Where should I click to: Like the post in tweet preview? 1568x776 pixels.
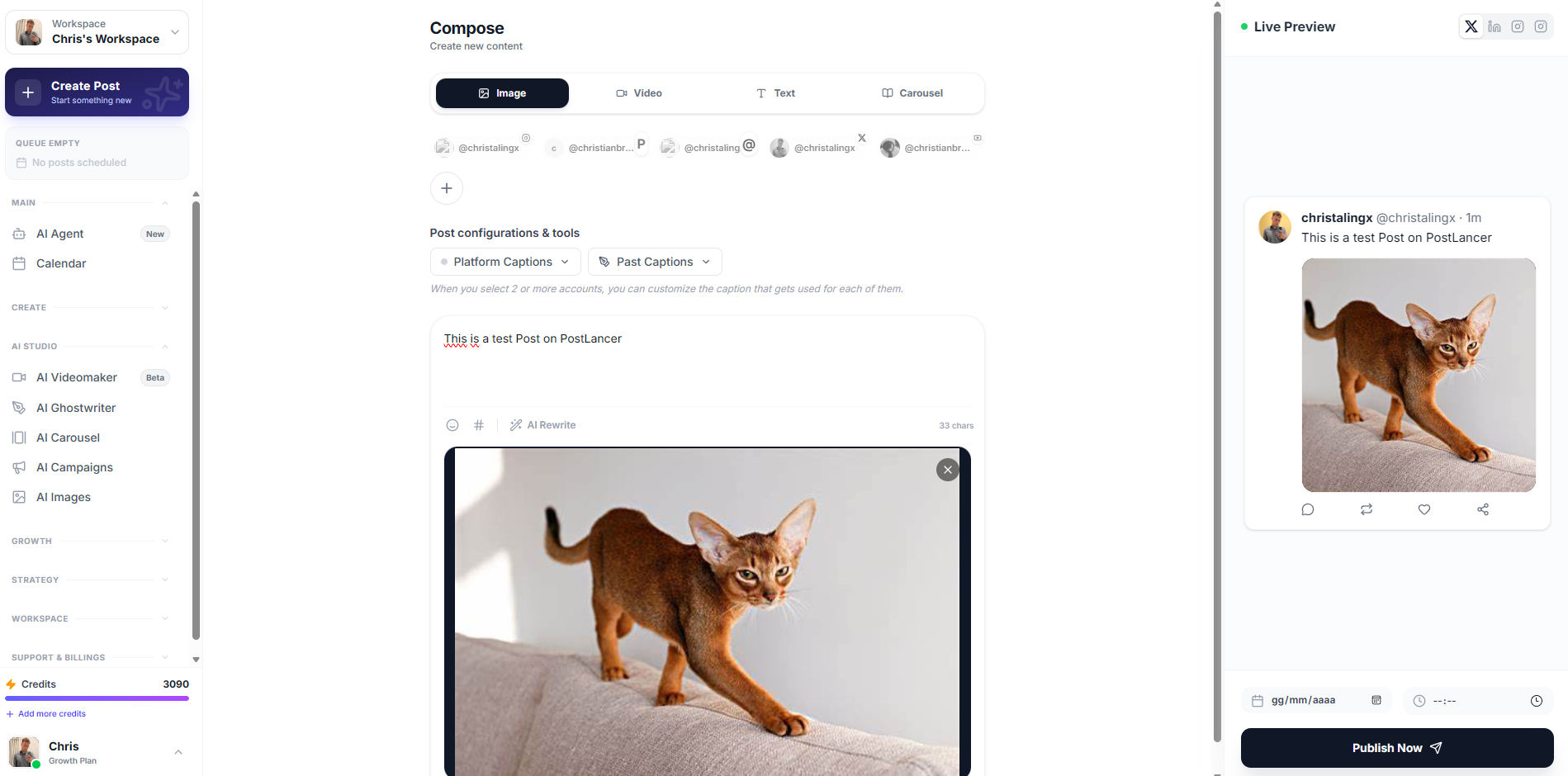pos(1424,509)
